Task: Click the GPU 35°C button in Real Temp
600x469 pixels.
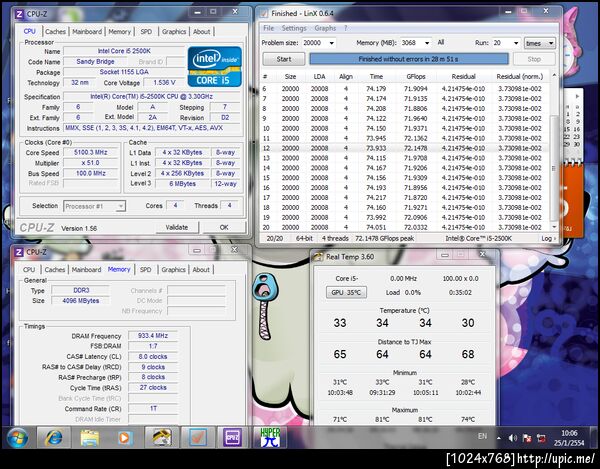Action: point(346,292)
